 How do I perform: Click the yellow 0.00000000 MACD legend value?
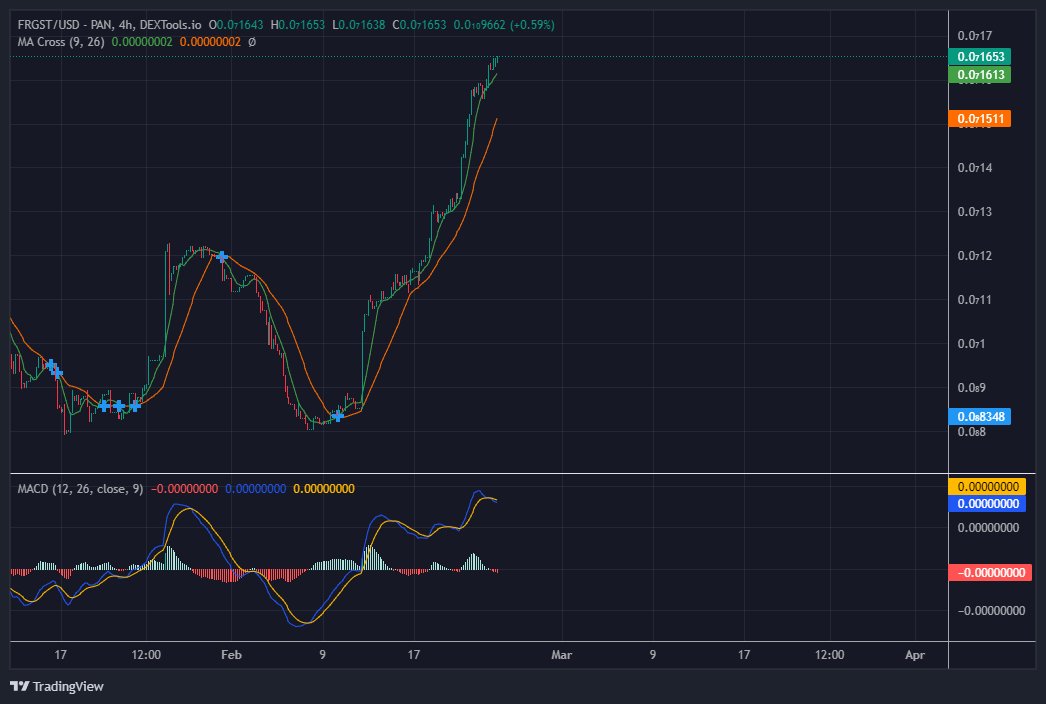coord(324,488)
